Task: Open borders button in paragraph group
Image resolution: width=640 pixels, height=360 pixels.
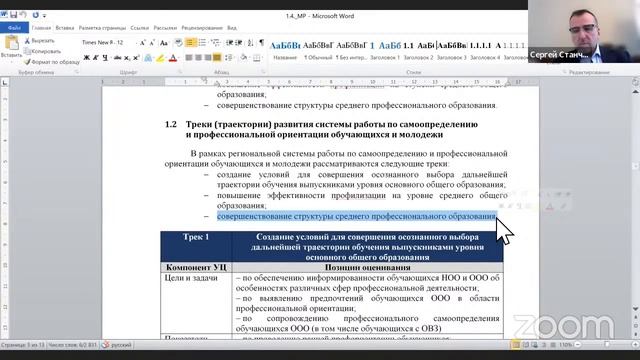Action: tap(257, 58)
